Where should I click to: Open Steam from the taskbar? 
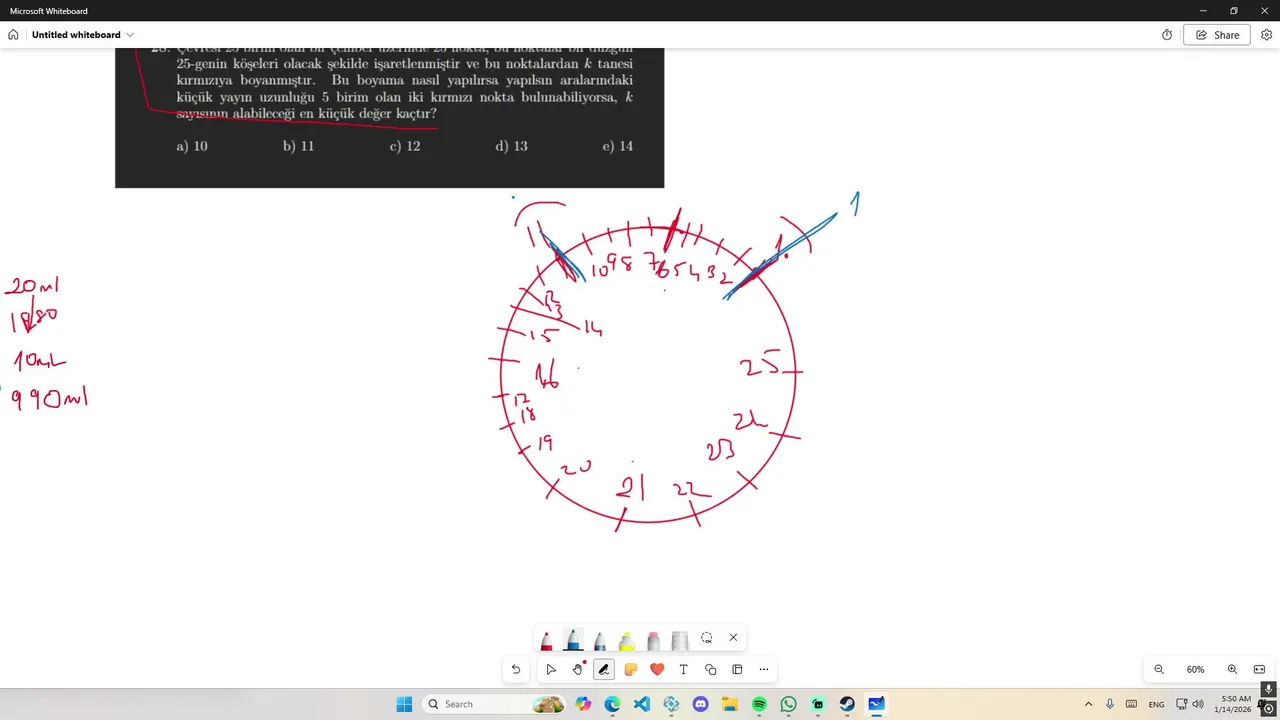click(847, 704)
